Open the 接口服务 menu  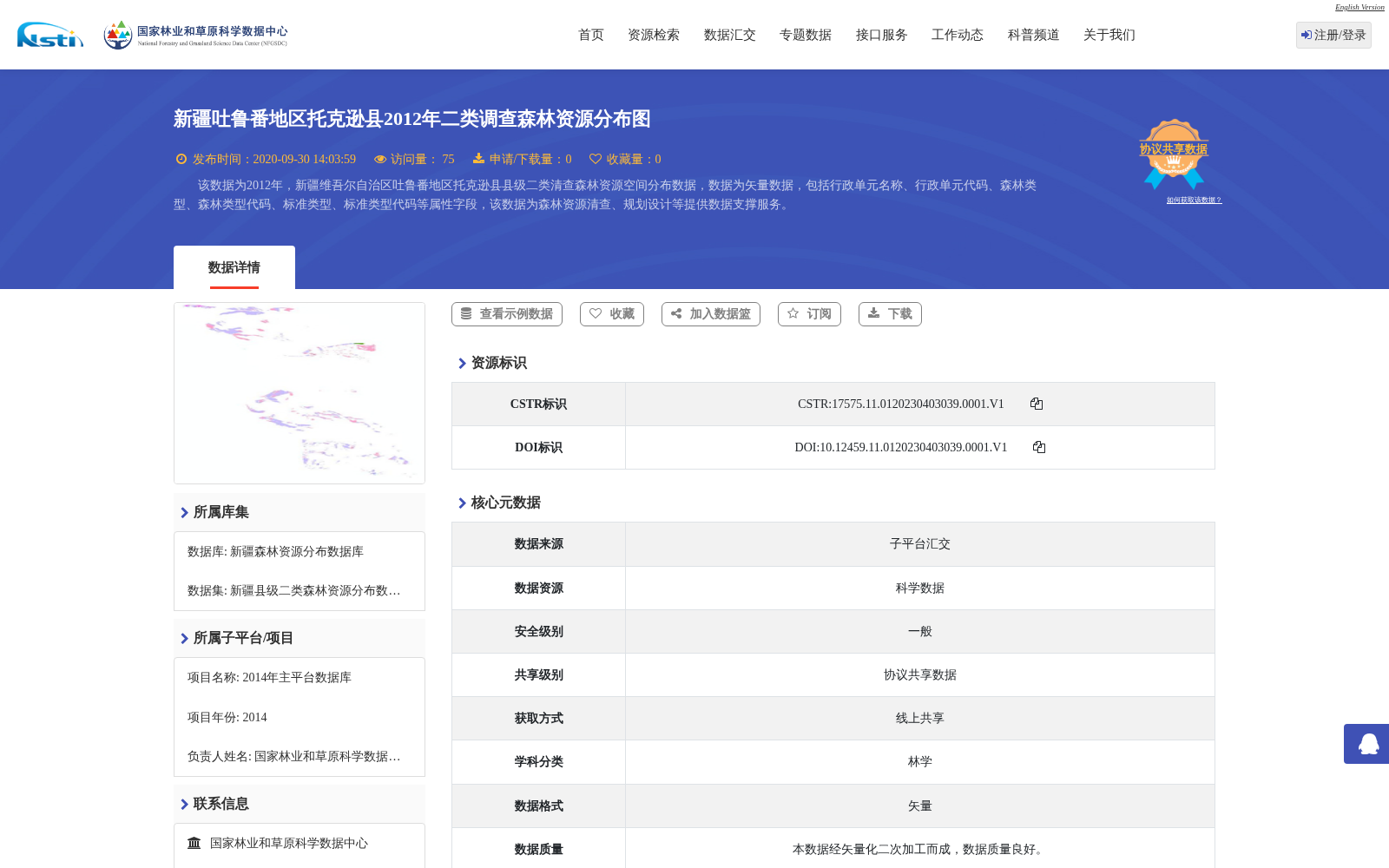[882, 35]
